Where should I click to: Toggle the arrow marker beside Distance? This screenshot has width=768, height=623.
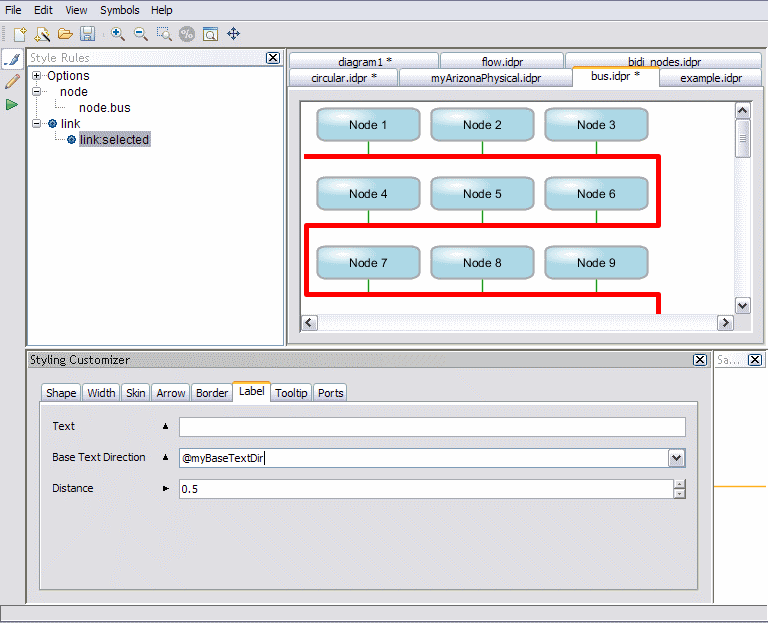click(166, 488)
